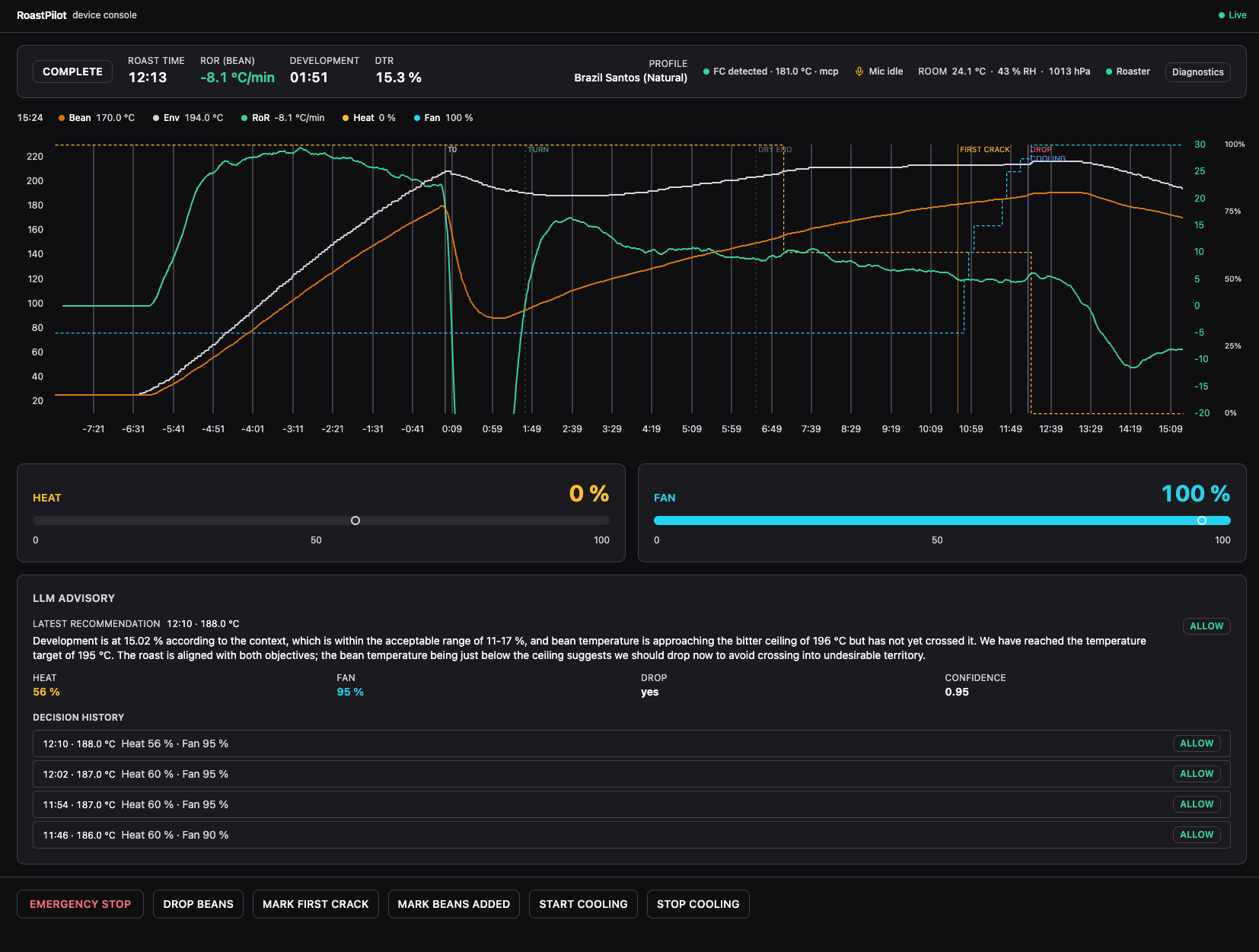Click the ROOM 24.1 °C reading

(951, 72)
